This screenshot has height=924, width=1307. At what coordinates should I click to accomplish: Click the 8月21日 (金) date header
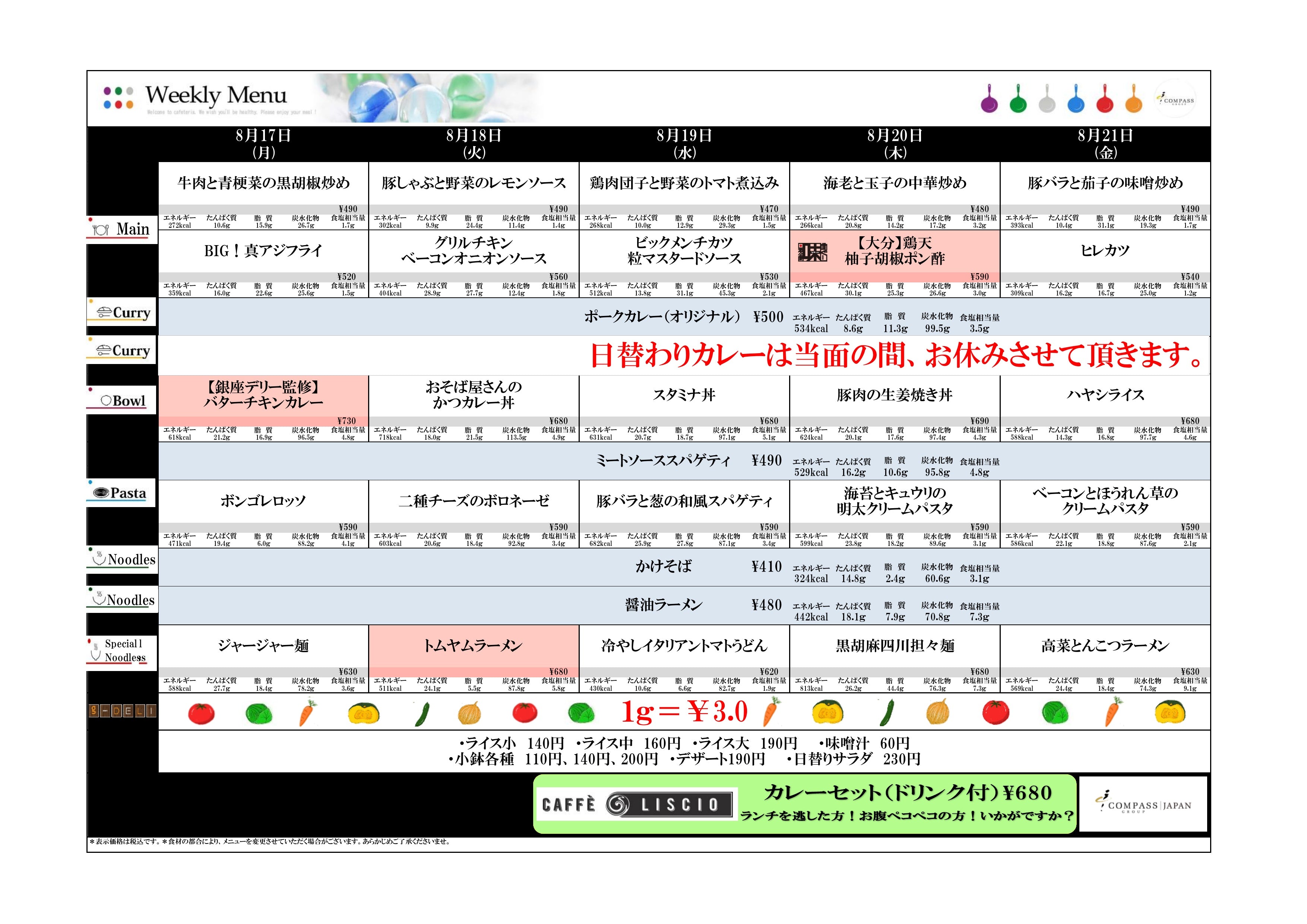point(1105,143)
